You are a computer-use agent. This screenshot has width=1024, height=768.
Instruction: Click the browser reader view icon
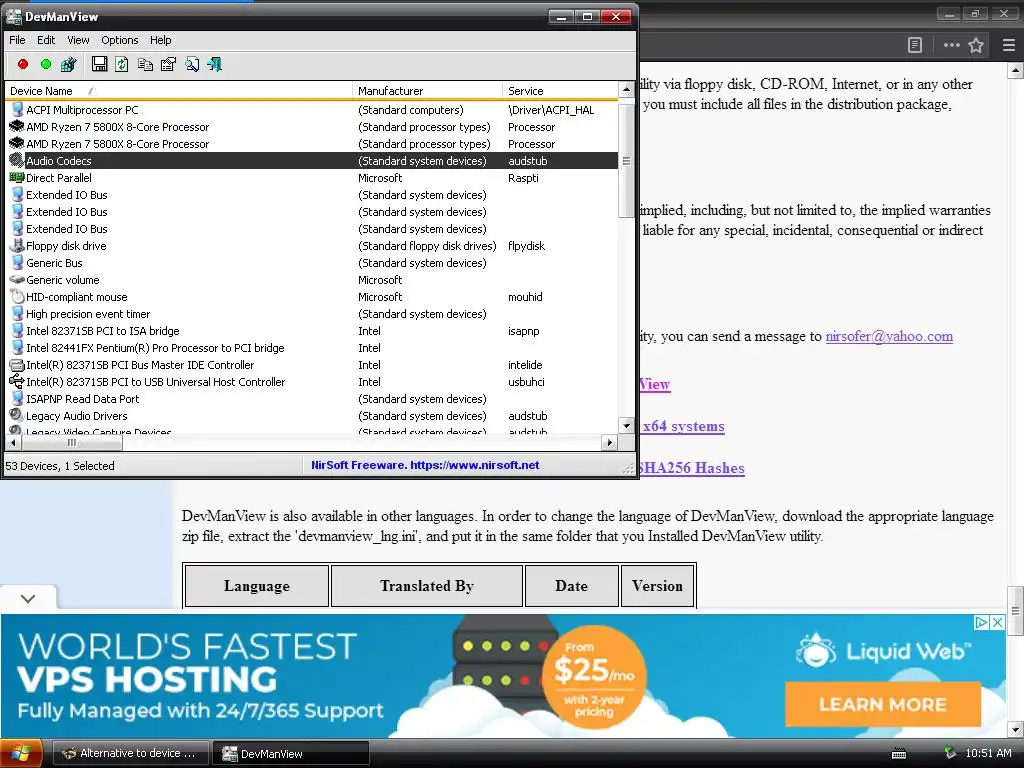[915, 45]
